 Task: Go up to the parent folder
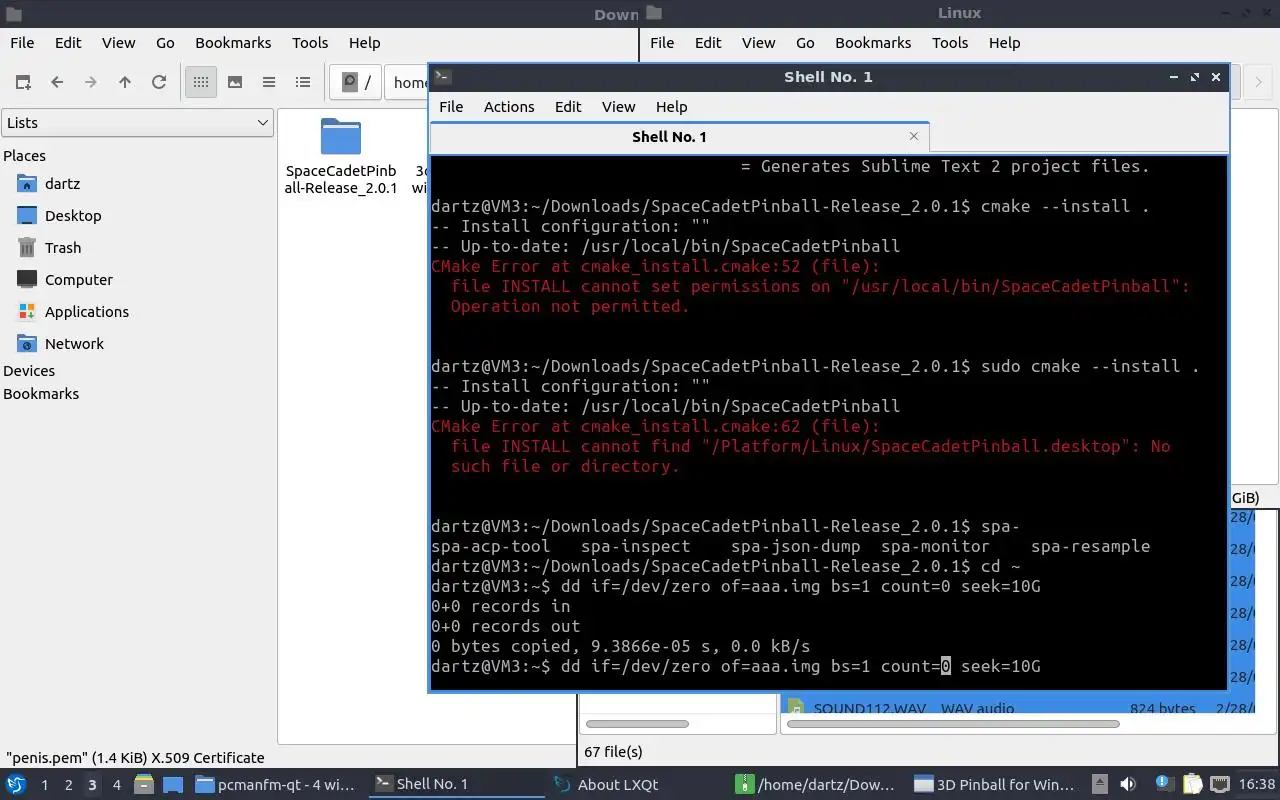click(x=125, y=82)
